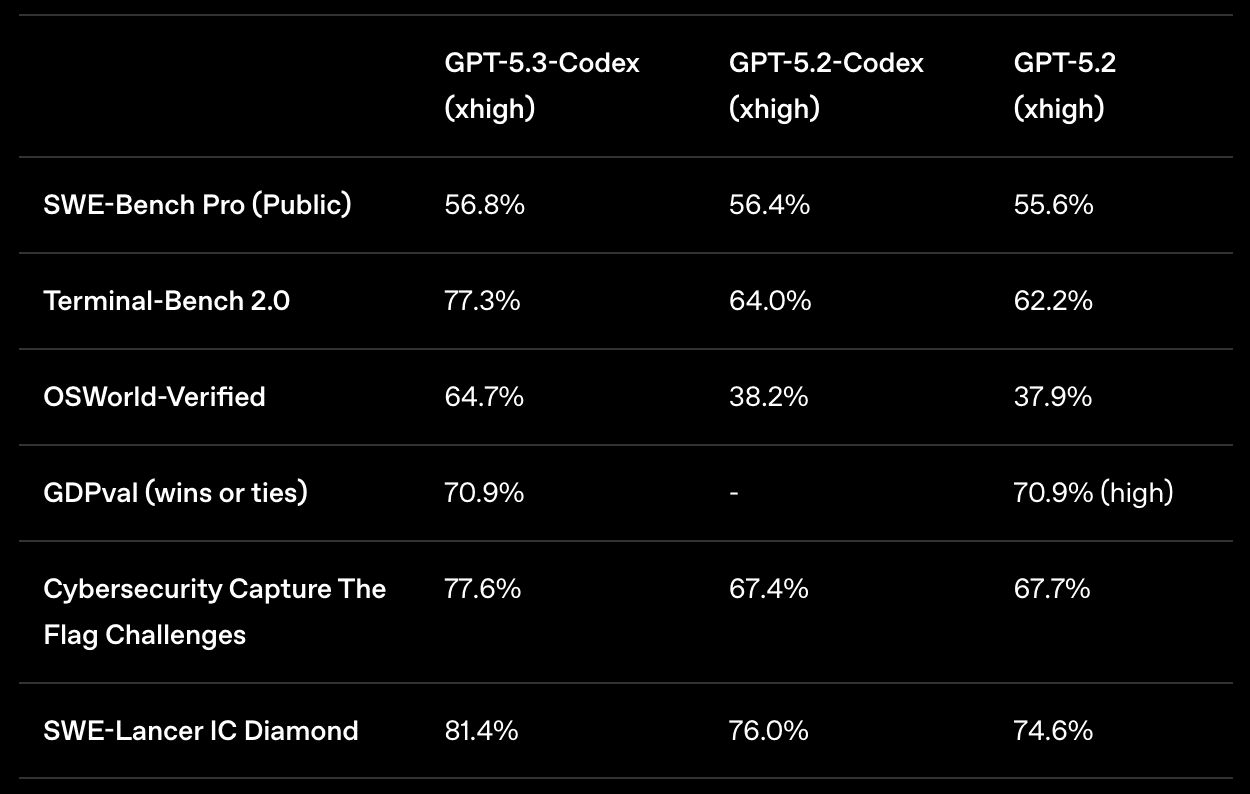
Task: Click the 81.4% SWE-Lancer score
Action: [x=481, y=731]
